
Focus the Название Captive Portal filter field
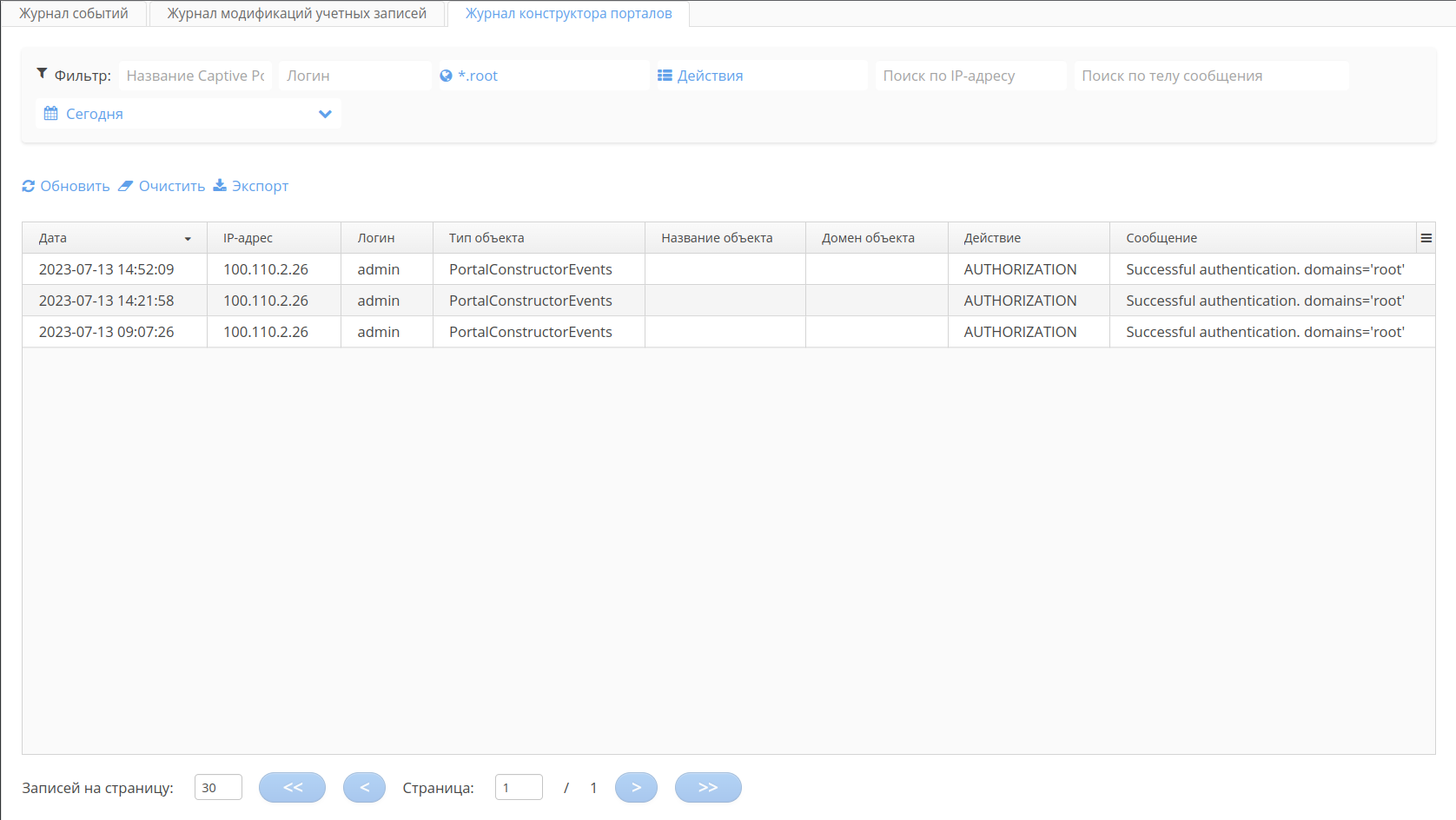[195, 76]
